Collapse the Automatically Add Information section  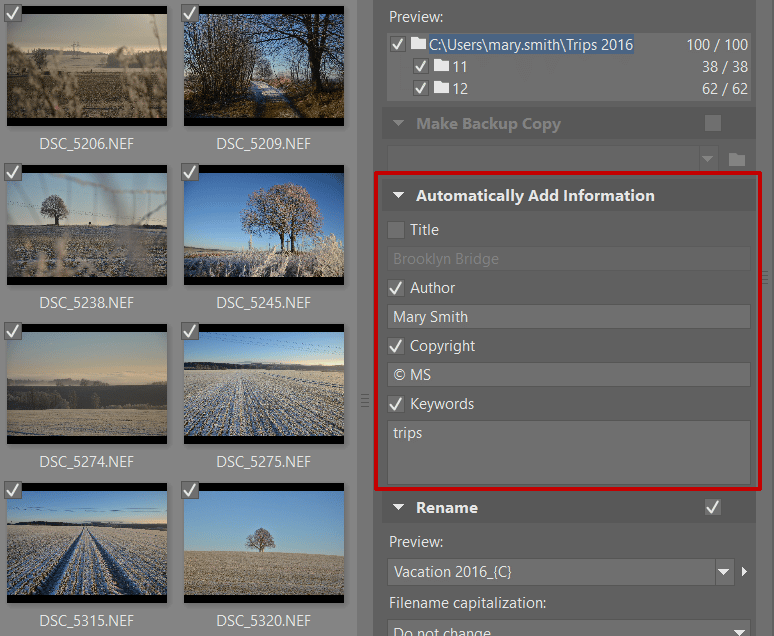click(398, 195)
